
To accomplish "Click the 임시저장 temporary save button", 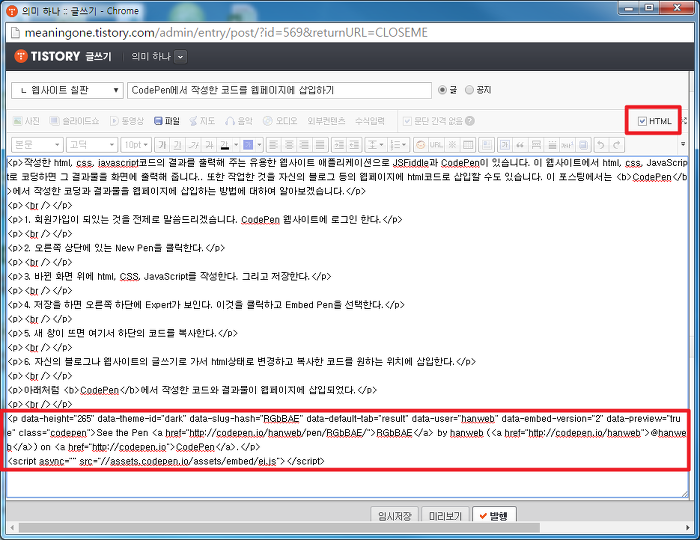I will [x=394, y=515].
